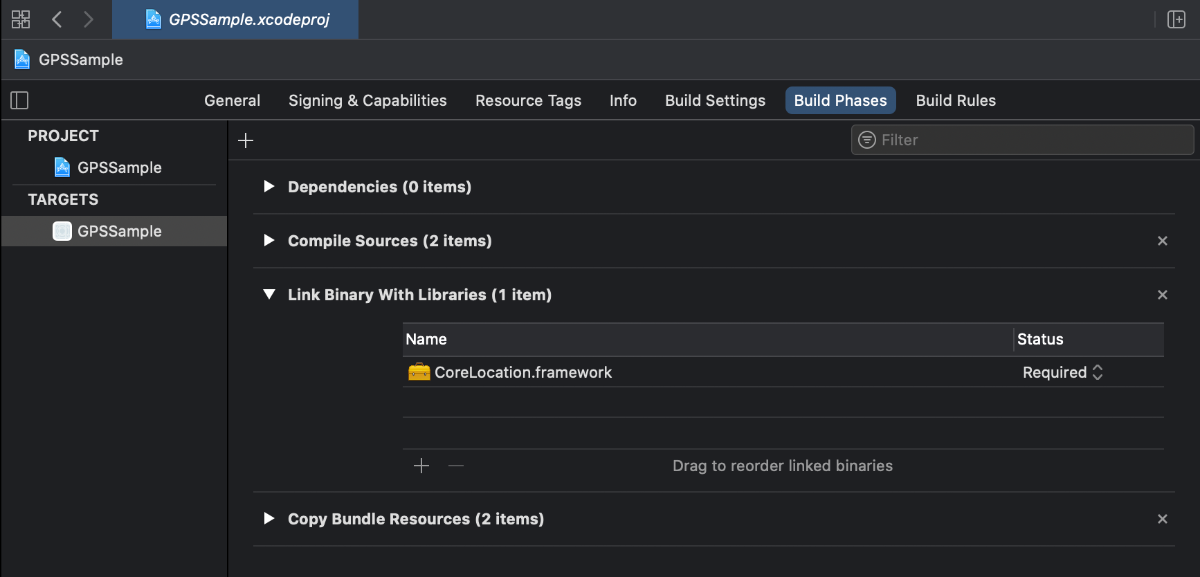Switch to the Info tab
This screenshot has height=577, width=1200.
point(623,100)
